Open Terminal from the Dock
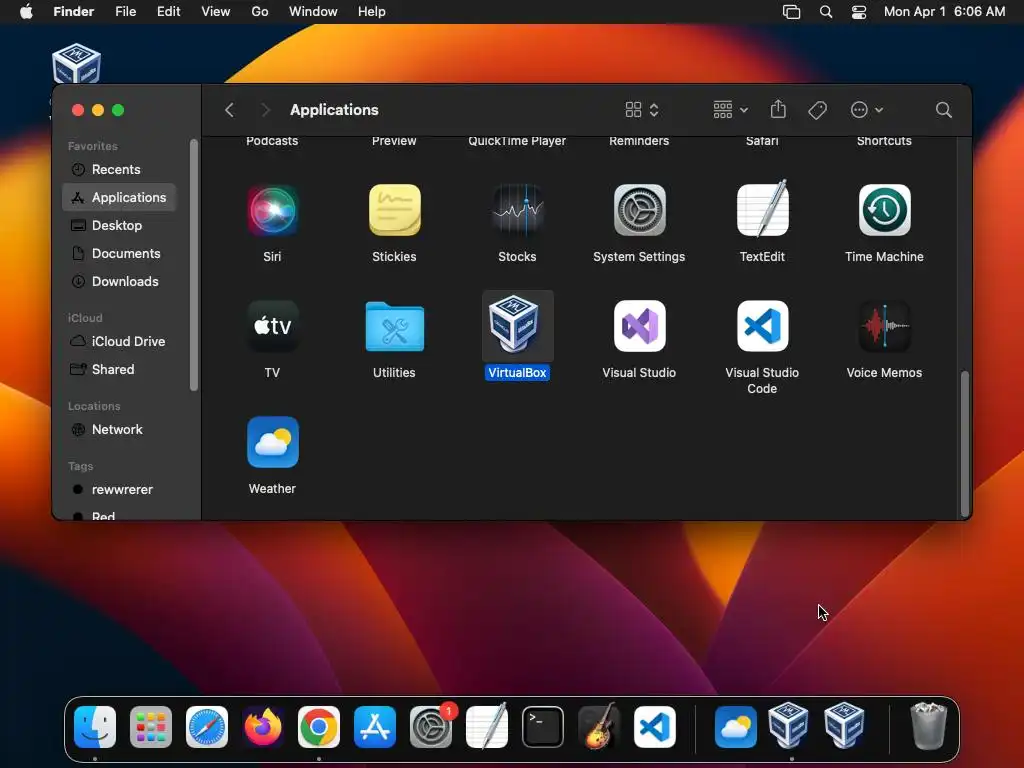 (543, 727)
